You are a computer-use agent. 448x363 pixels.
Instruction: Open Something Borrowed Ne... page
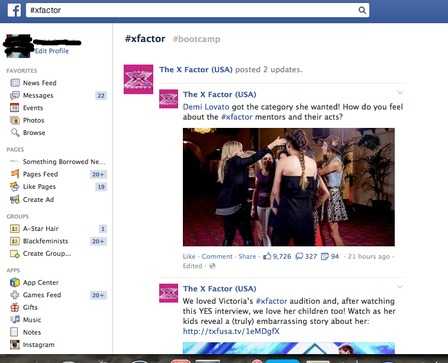tap(64, 161)
